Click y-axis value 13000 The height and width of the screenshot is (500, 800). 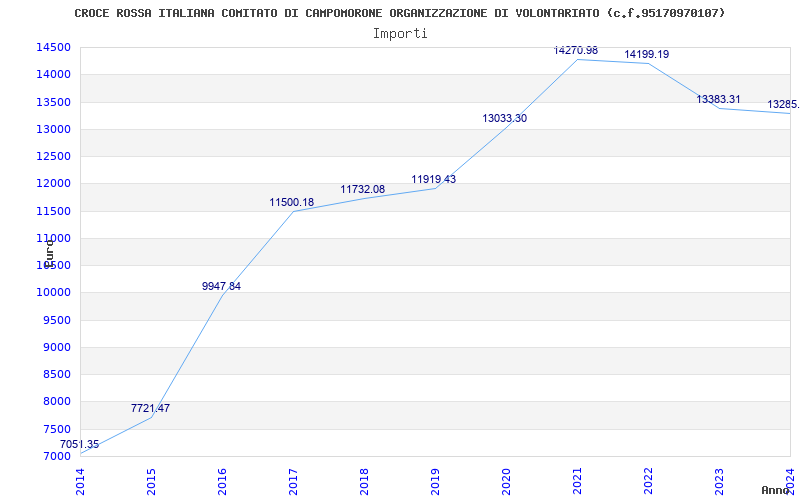(53, 129)
